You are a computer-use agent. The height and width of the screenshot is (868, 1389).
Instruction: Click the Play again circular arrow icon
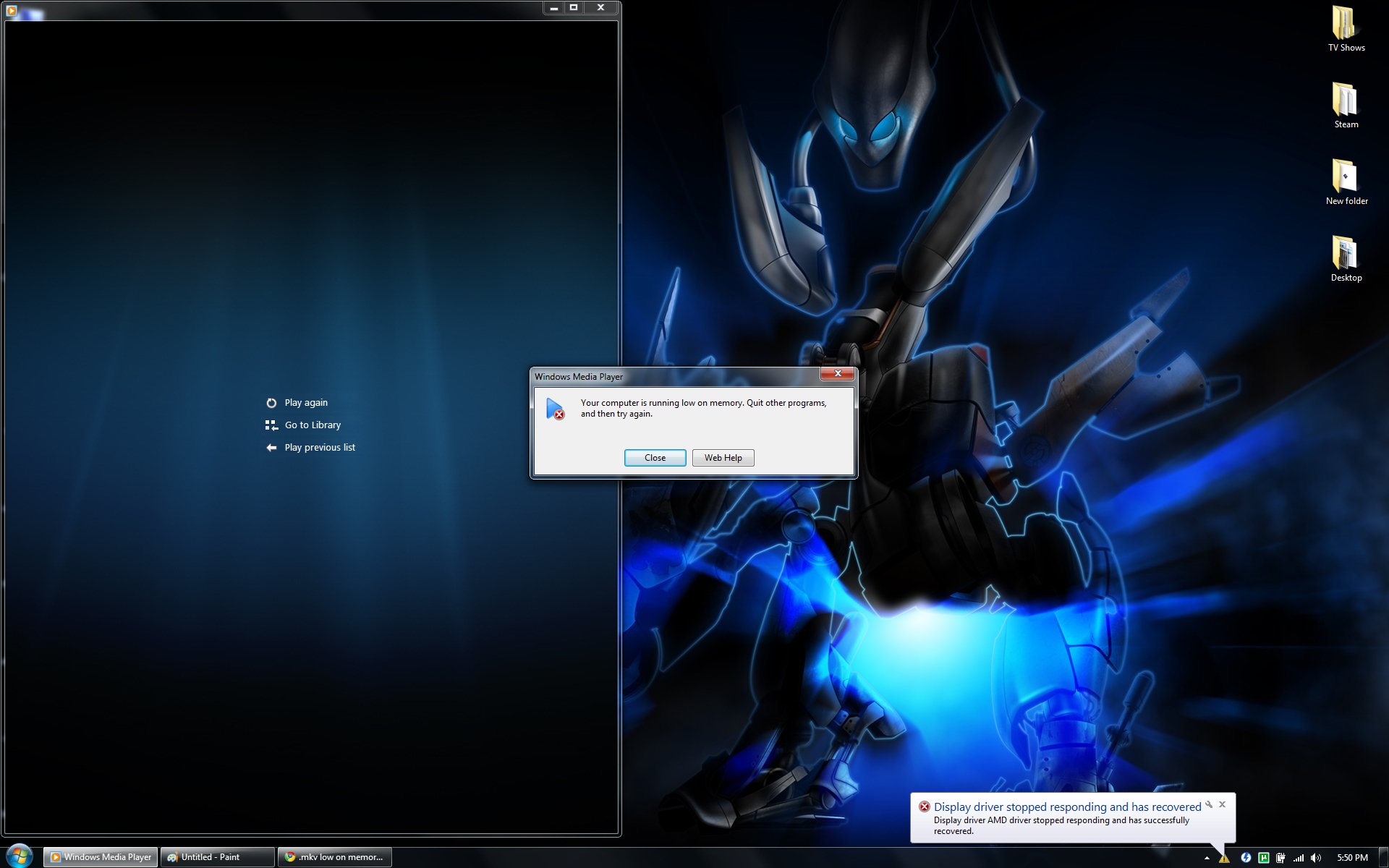tap(271, 403)
